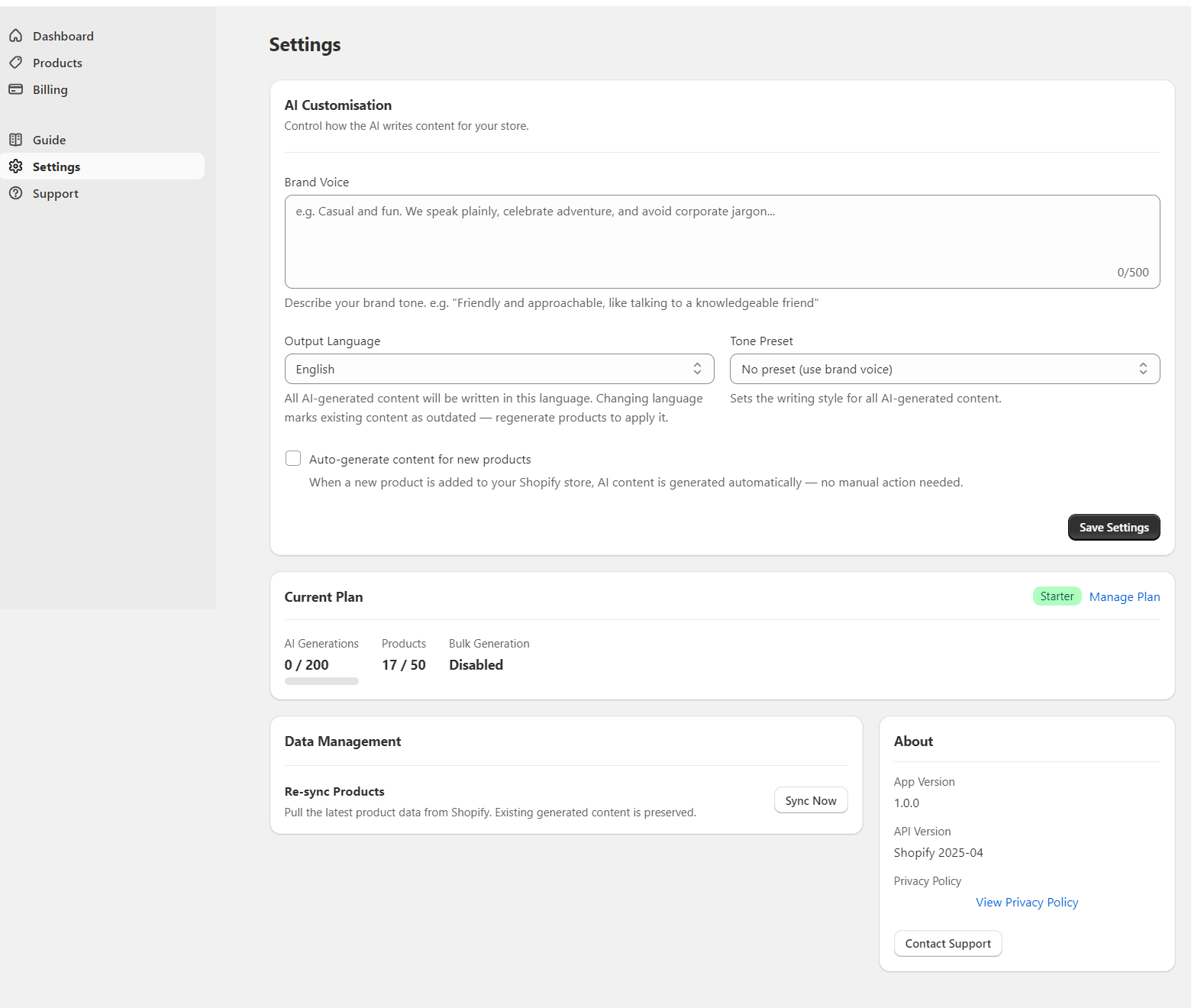Click the Products tag icon

click(15, 63)
